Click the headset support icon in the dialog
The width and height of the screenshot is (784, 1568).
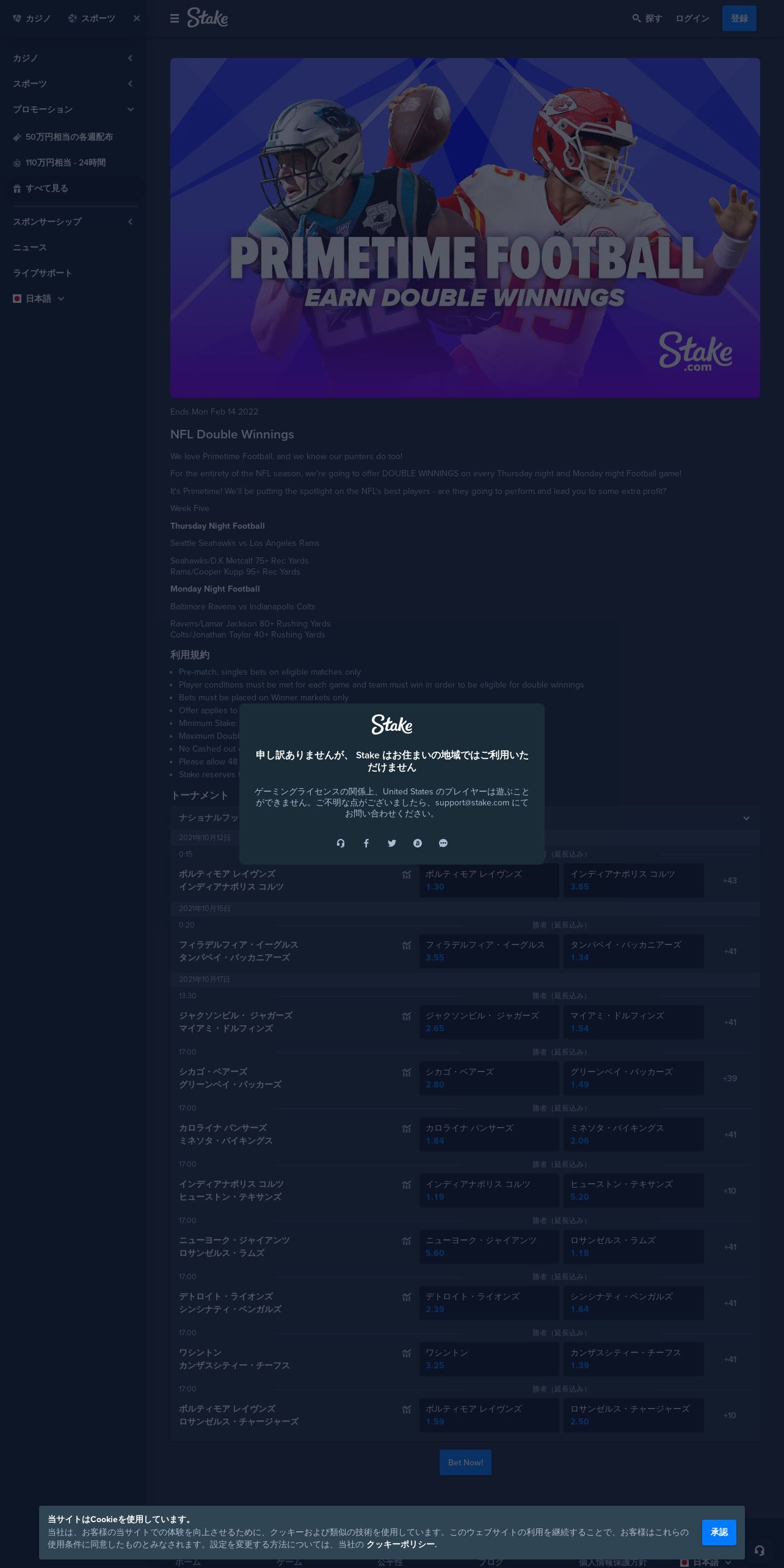click(x=341, y=843)
